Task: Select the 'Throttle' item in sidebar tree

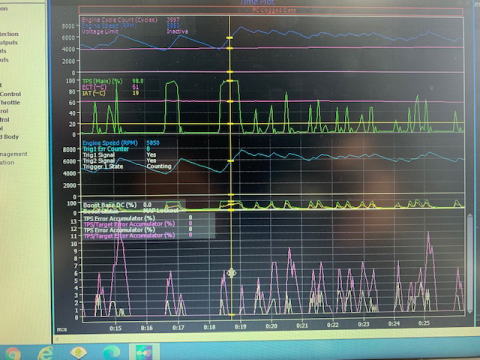Action: (10, 102)
